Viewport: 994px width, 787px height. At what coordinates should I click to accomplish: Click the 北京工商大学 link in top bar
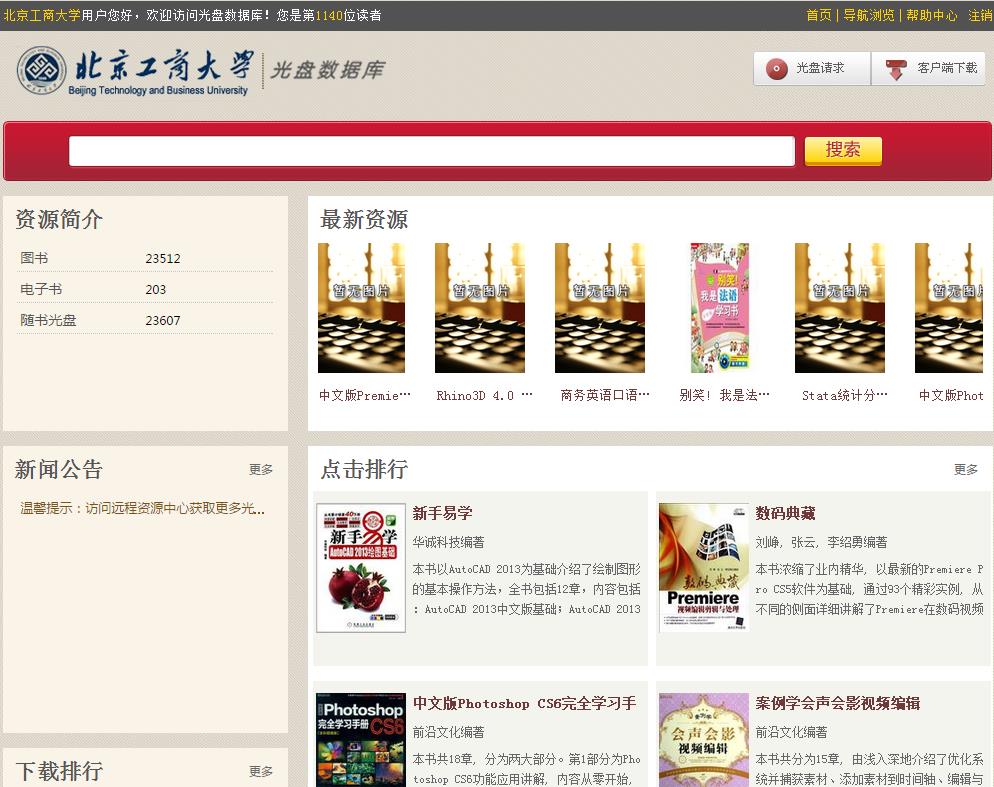(x=42, y=15)
